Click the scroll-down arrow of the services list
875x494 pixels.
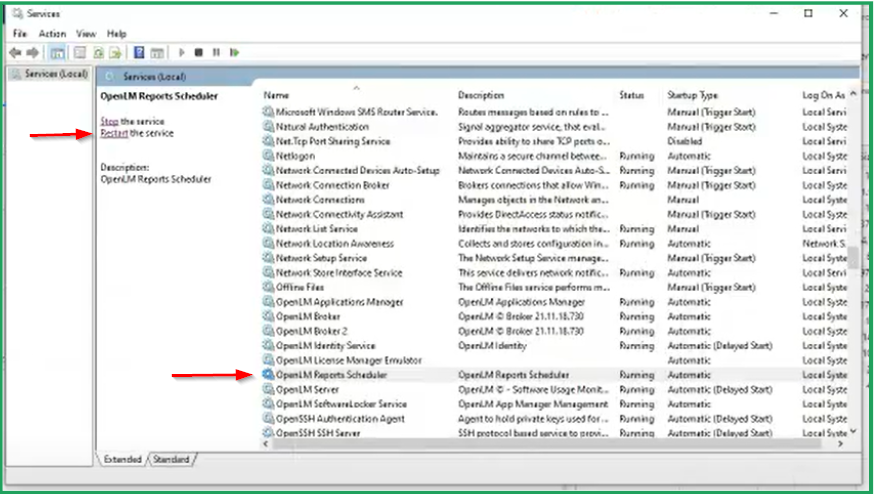tap(853, 431)
